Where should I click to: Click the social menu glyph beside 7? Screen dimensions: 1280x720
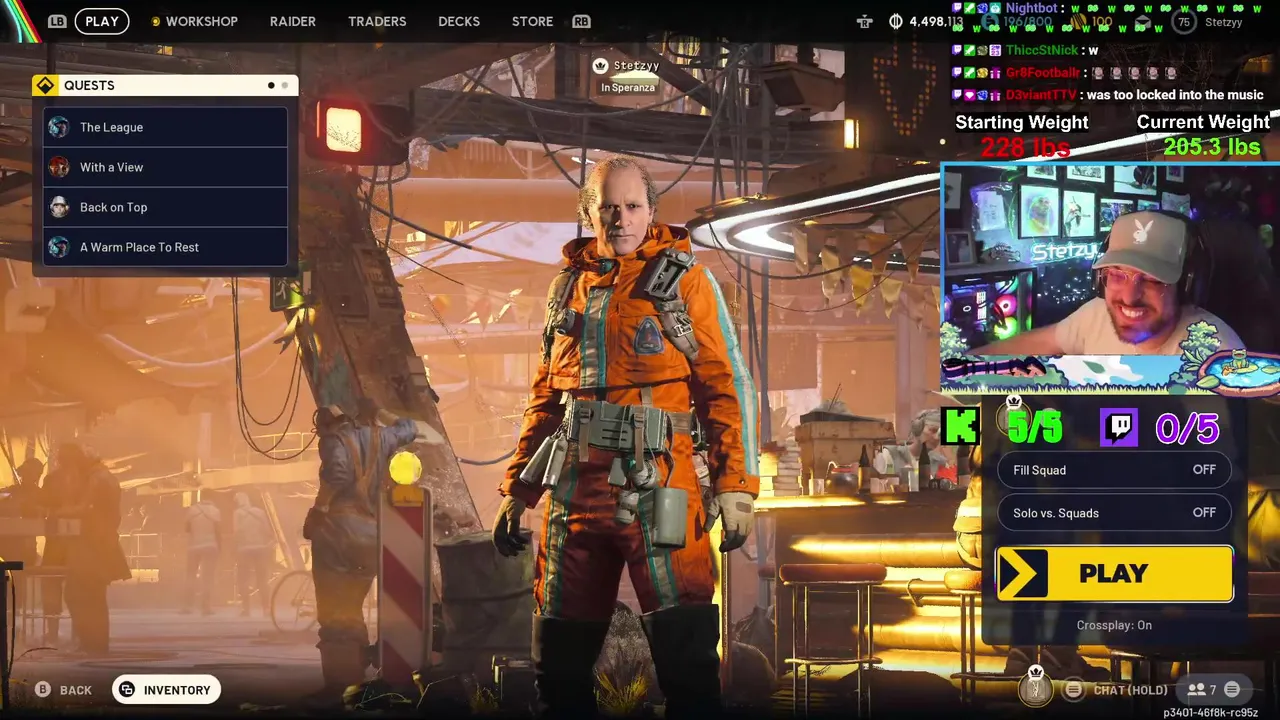[1232, 689]
